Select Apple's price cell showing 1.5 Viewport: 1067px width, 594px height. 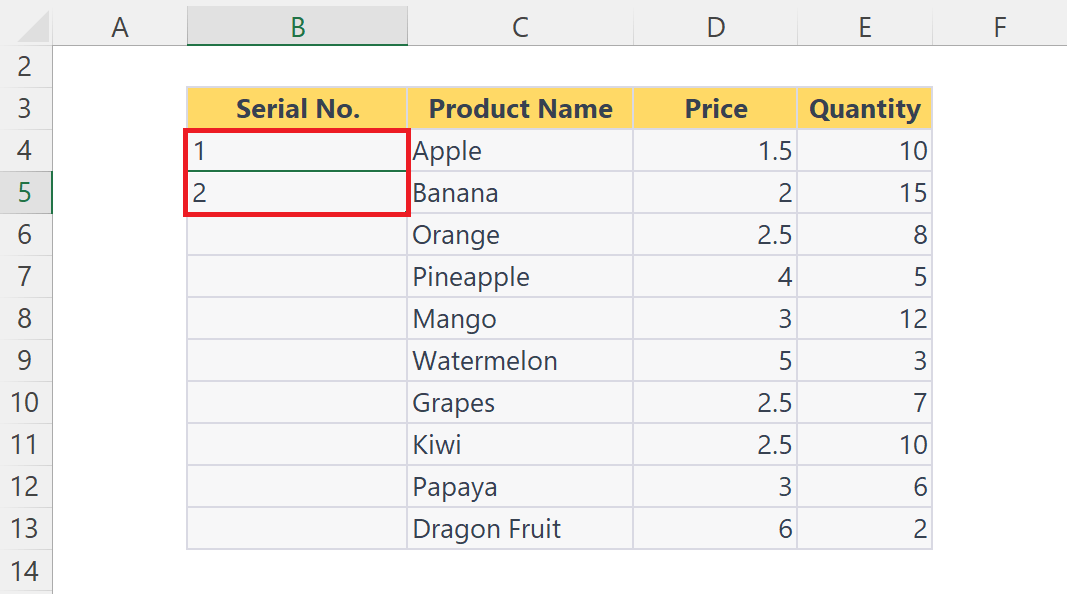point(715,150)
